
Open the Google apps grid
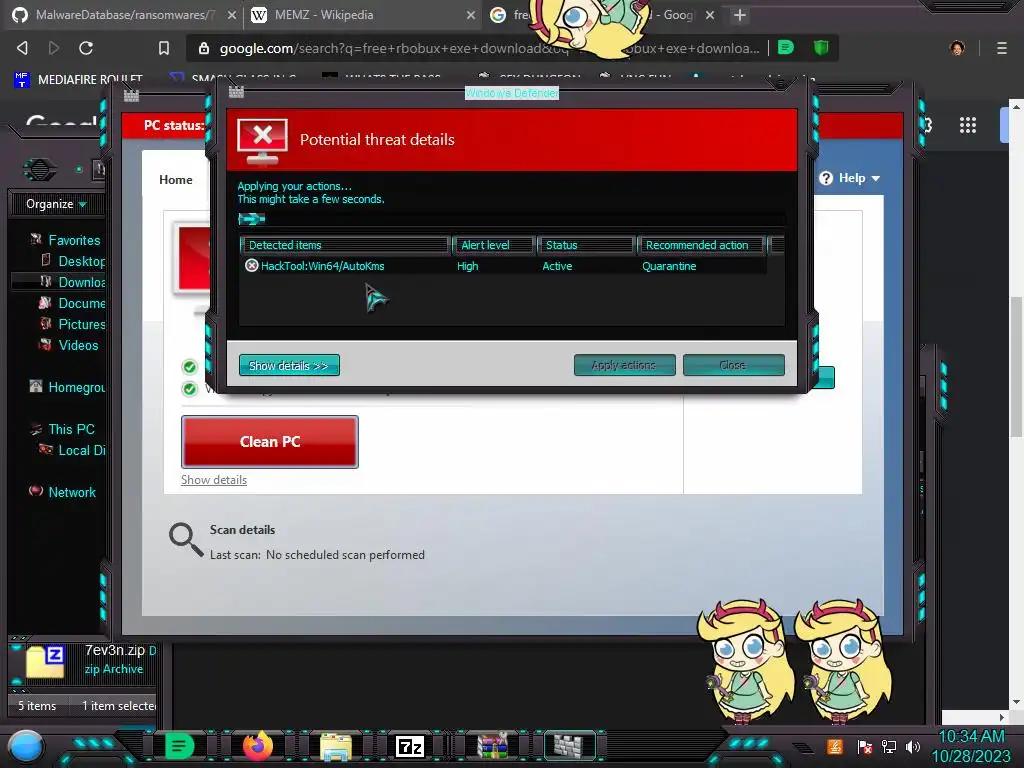point(968,125)
